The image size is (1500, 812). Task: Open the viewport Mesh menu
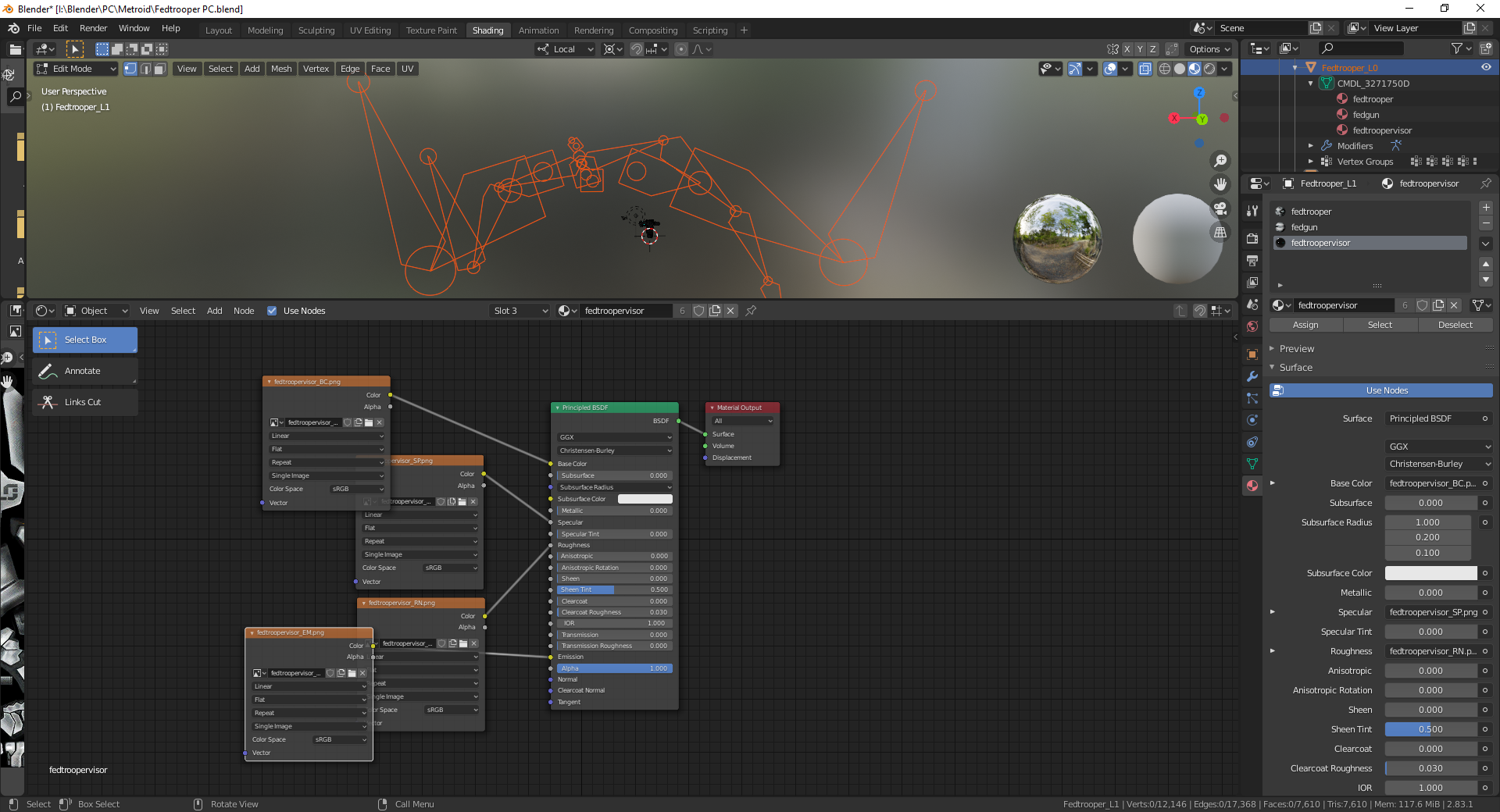click(x=281, y=69)
